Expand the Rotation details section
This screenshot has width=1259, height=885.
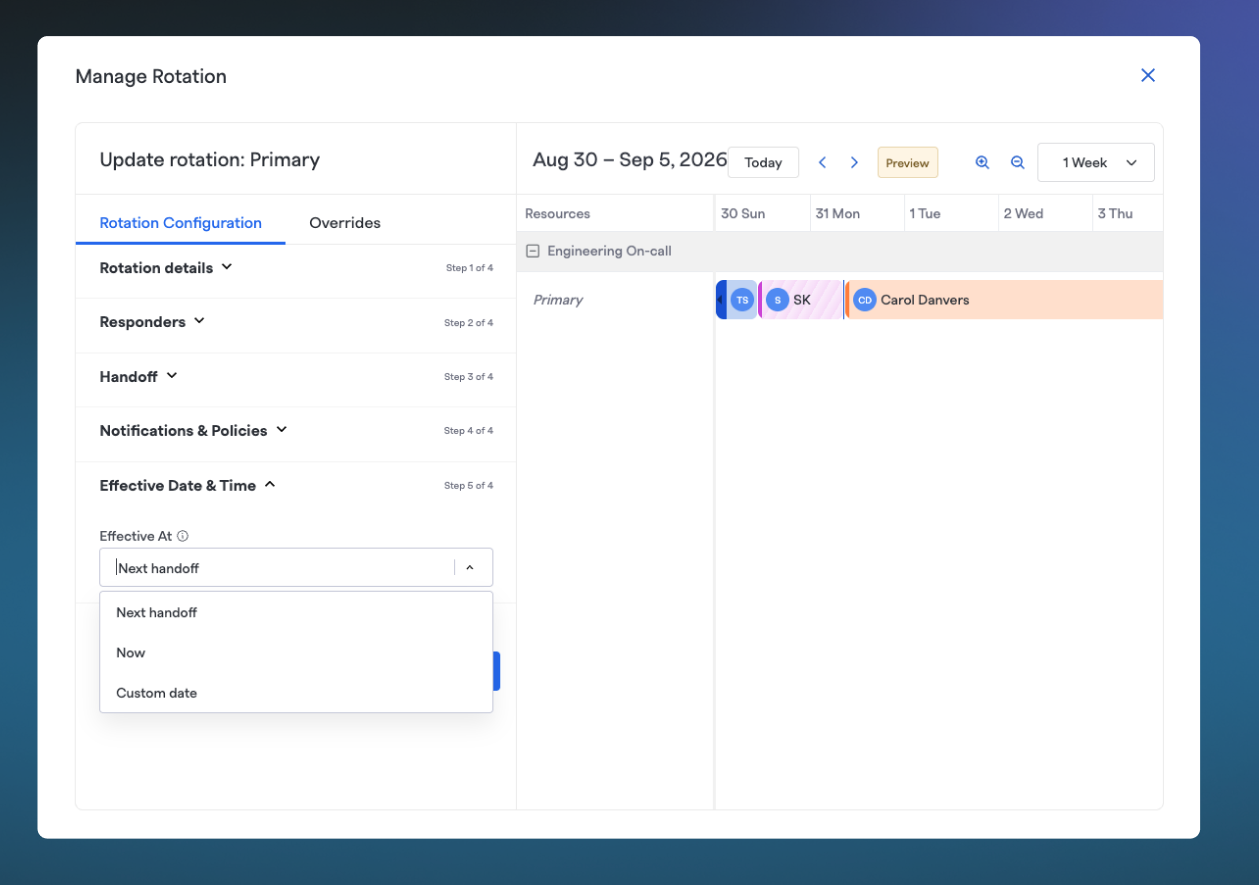[166, 268]
